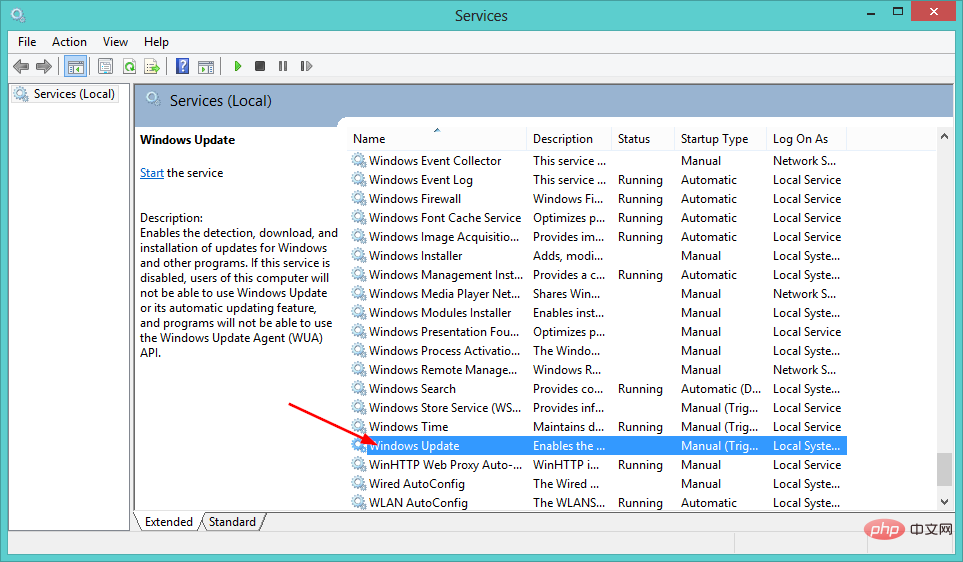Viewport: 963px width, 562px height.
Task: Click the Start Service play icon
Action: [x=238, y=67]
